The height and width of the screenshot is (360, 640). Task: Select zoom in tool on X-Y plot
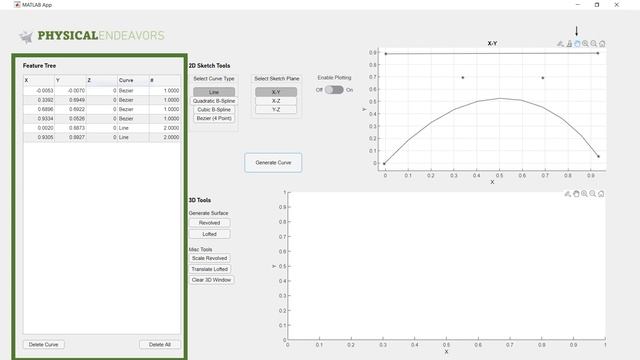coord(585,44)
